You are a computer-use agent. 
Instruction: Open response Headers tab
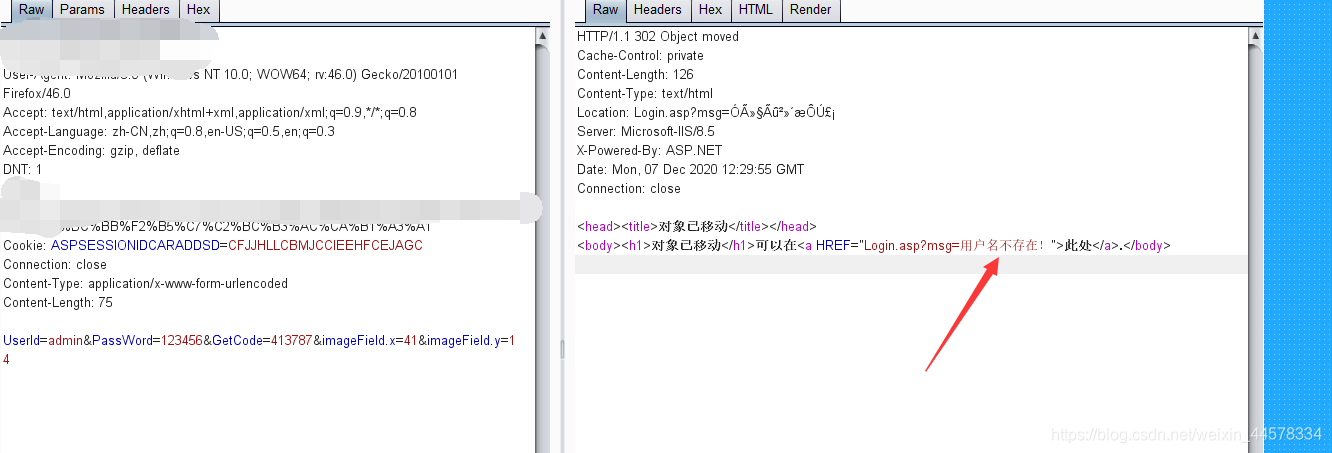pos(658,10)
